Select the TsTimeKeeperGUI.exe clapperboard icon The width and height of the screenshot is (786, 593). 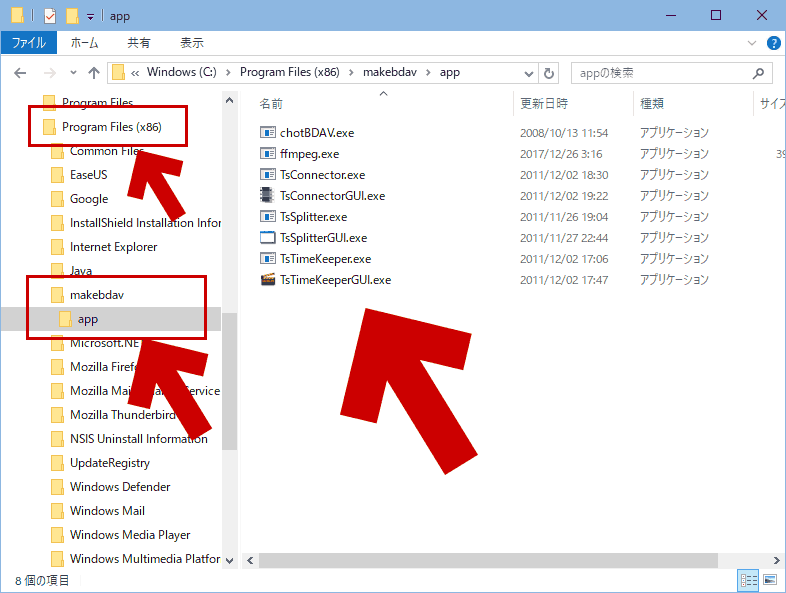(x=268, y=279)
